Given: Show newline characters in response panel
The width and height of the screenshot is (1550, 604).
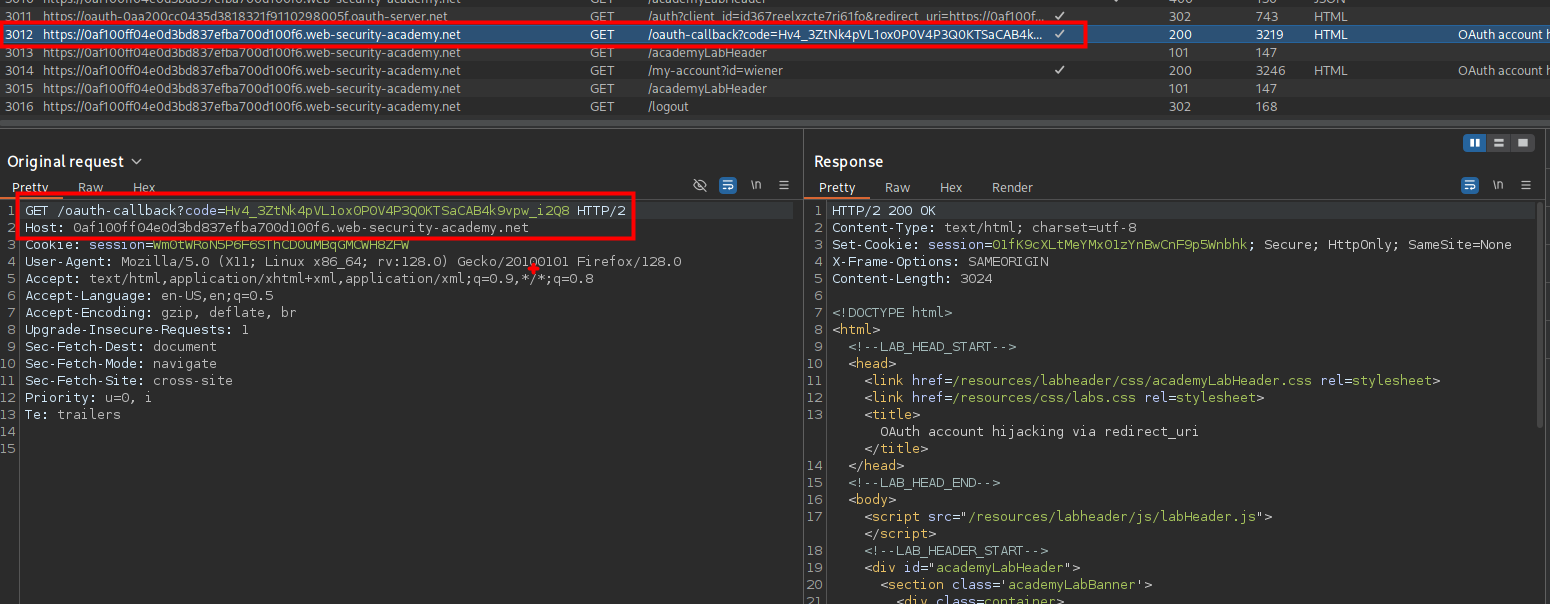Looking at the screenshot, I should (1497, 186).
